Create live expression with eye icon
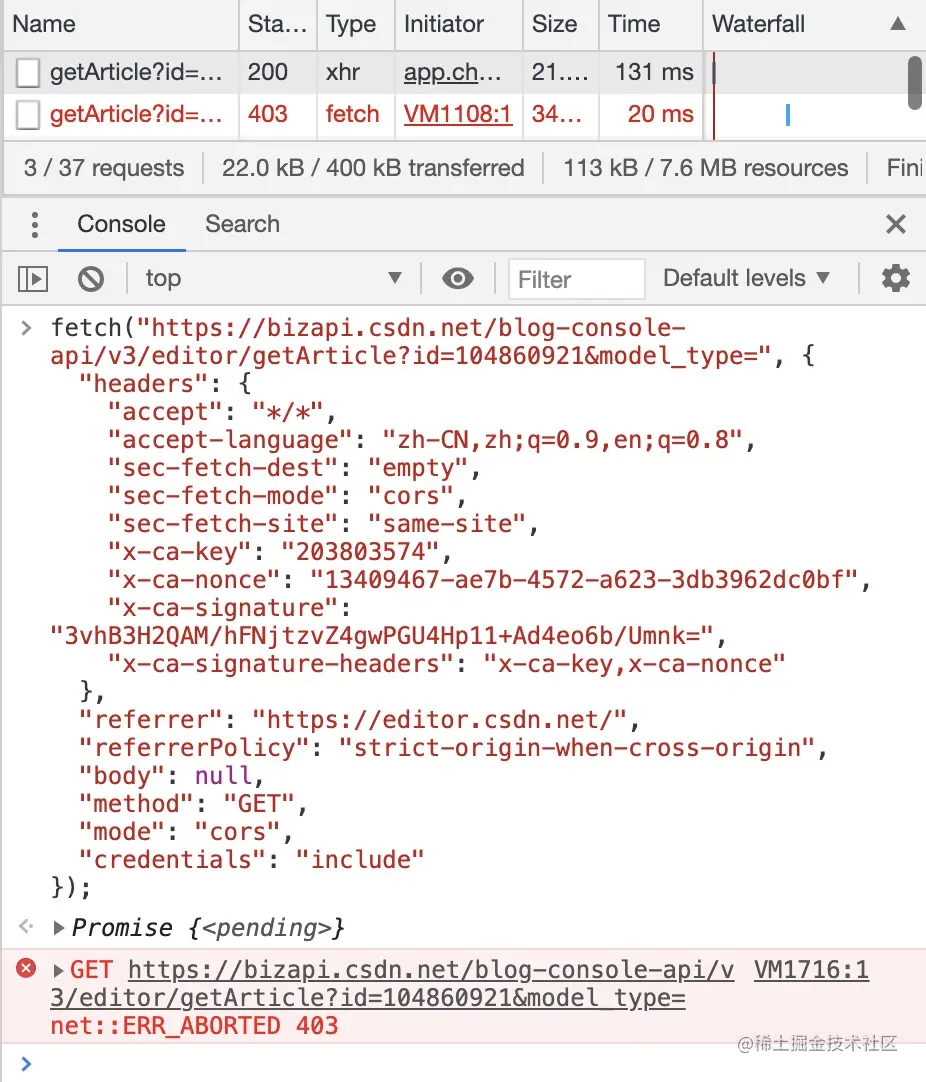The width and height of the screenshot is (926, 1082). [x=457, y=279]
